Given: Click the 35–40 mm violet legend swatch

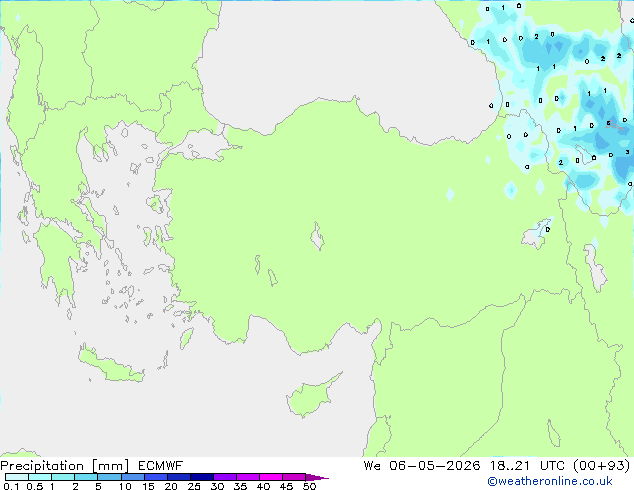Looking at the screenshot, I should click(x=247, y=477).
